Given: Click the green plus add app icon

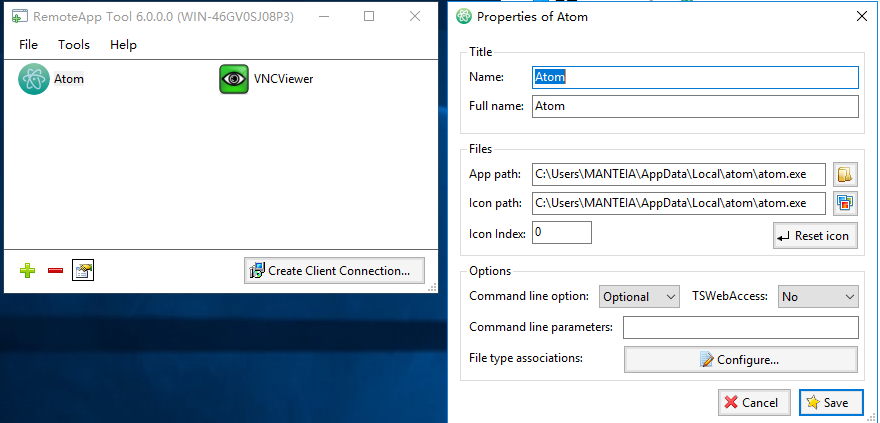Looking at the screenshot, I should pyautogui.click(x=27, y=271).
